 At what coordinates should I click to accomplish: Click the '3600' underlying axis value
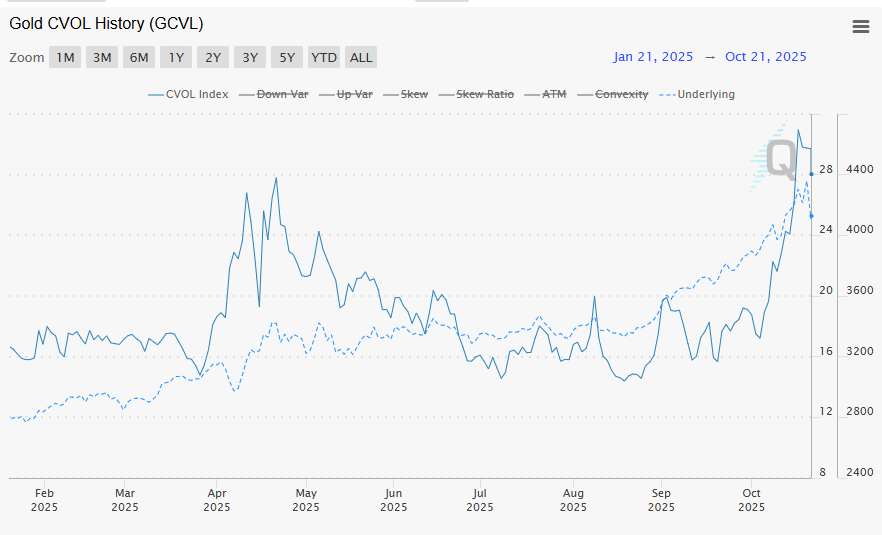click(x=860, y=291)
